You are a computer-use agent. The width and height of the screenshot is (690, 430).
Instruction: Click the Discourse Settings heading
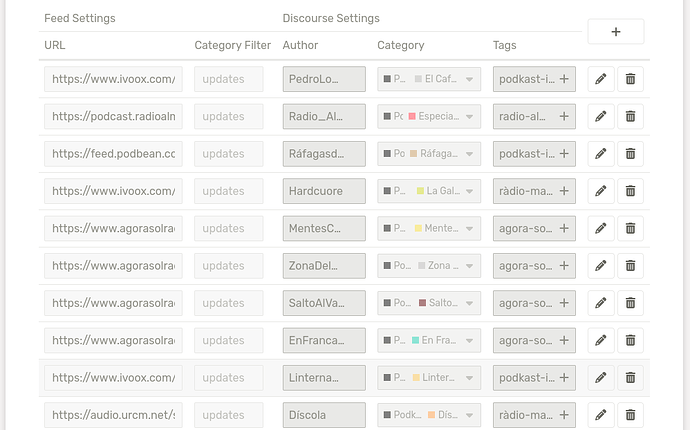pos(331,18)
